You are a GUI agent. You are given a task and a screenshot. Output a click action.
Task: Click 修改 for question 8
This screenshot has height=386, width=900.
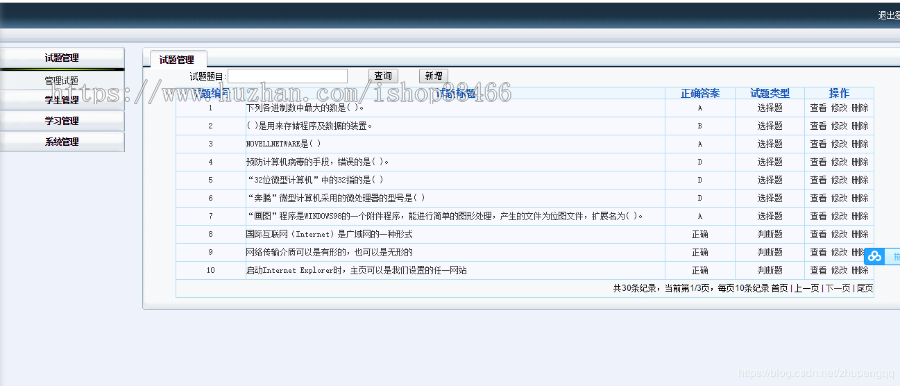click(839, 234)
